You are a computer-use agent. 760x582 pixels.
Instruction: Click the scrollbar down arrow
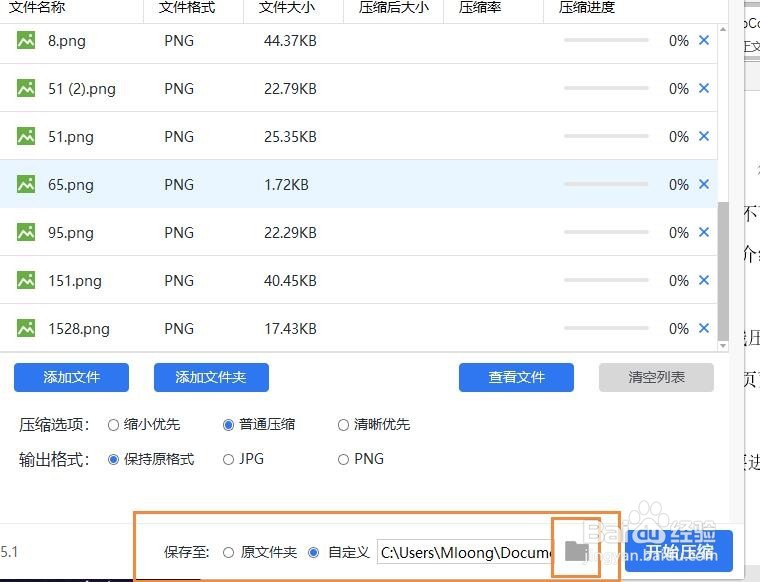[723, 346]
